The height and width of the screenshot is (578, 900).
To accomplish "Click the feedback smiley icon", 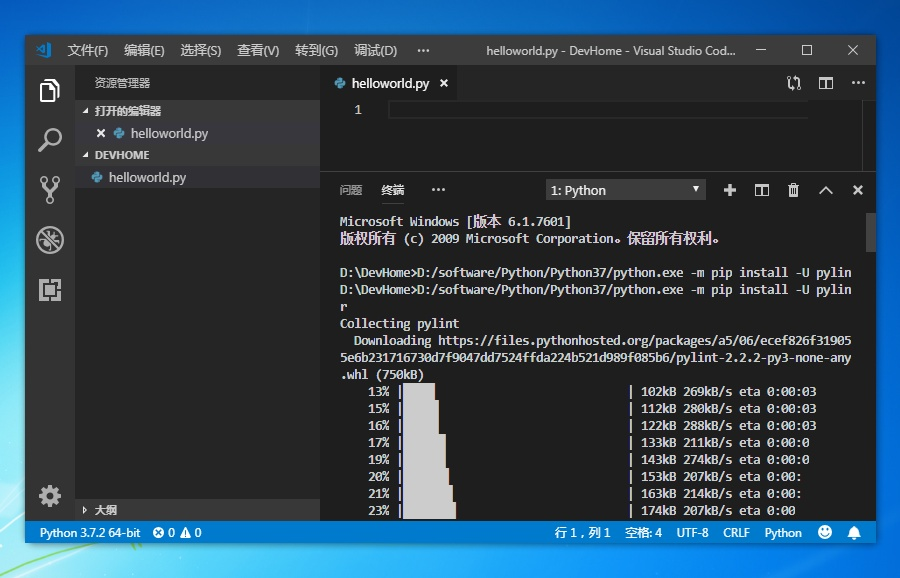I will [x=825, y=532].
